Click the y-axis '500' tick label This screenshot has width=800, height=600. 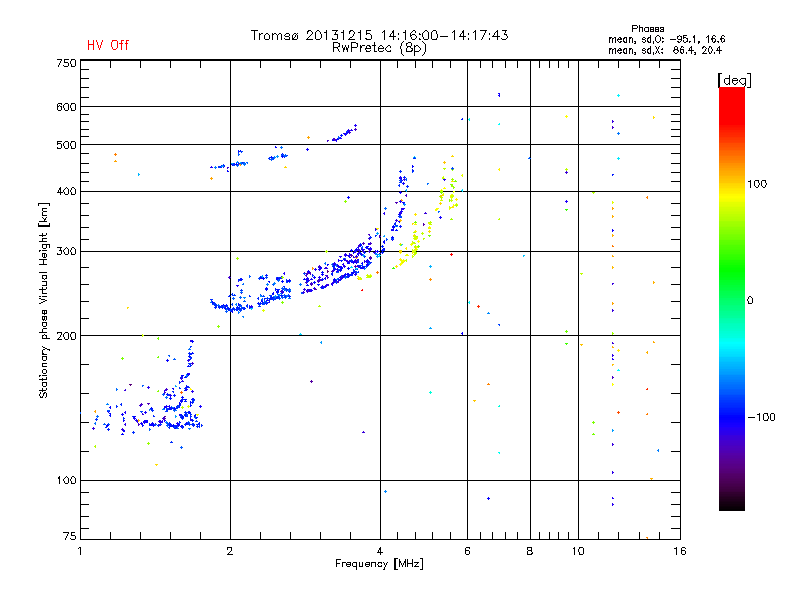pyautogui.click(x=66, y=145)
